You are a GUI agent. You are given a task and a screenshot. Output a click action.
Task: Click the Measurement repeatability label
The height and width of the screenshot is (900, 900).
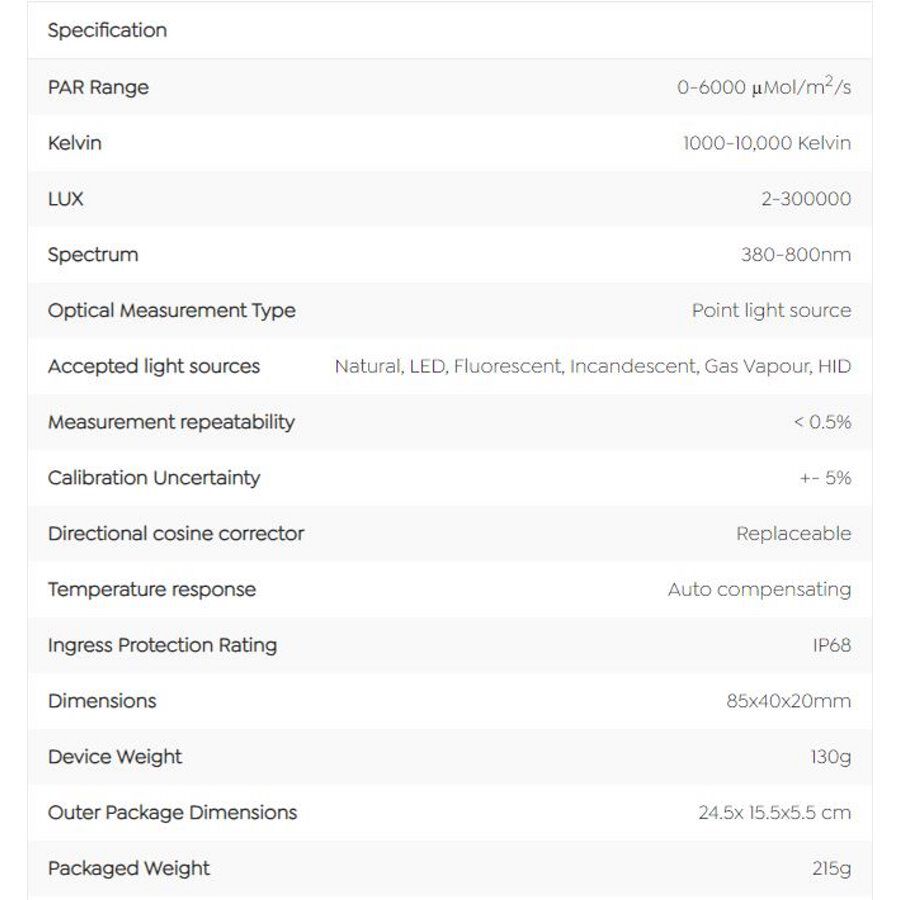coord(171,422)
